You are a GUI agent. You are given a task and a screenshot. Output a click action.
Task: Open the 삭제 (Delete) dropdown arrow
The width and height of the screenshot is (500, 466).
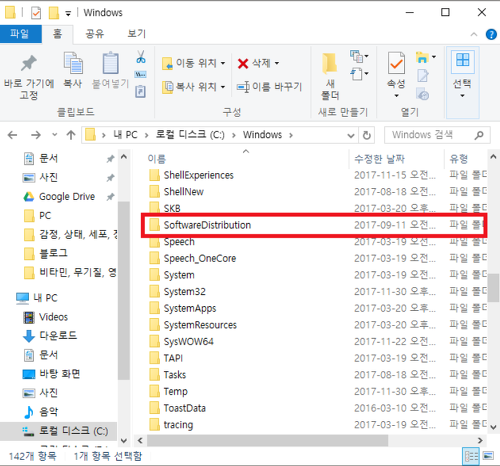pyautogui.click(x=277, y=63)
